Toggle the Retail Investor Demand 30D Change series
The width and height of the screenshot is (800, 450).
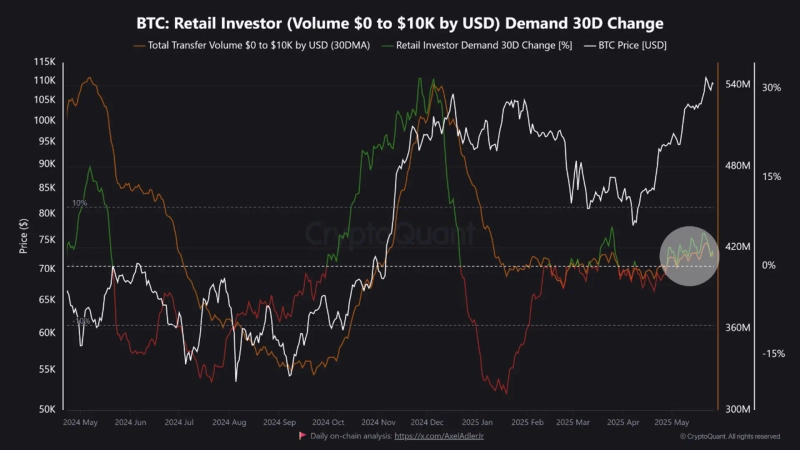click(x=485, y=46)
